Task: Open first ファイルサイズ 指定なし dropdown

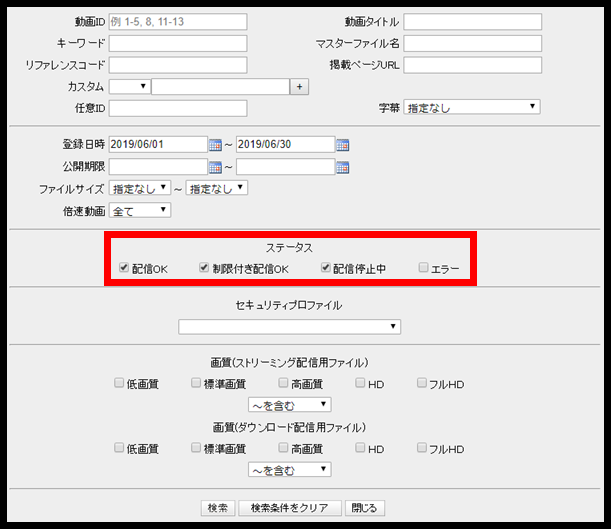Action: [140, 188]
